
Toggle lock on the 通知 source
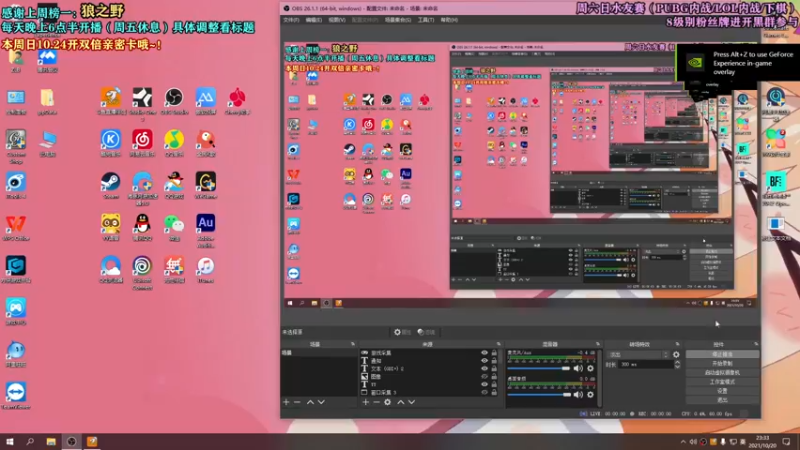[494, 361]
